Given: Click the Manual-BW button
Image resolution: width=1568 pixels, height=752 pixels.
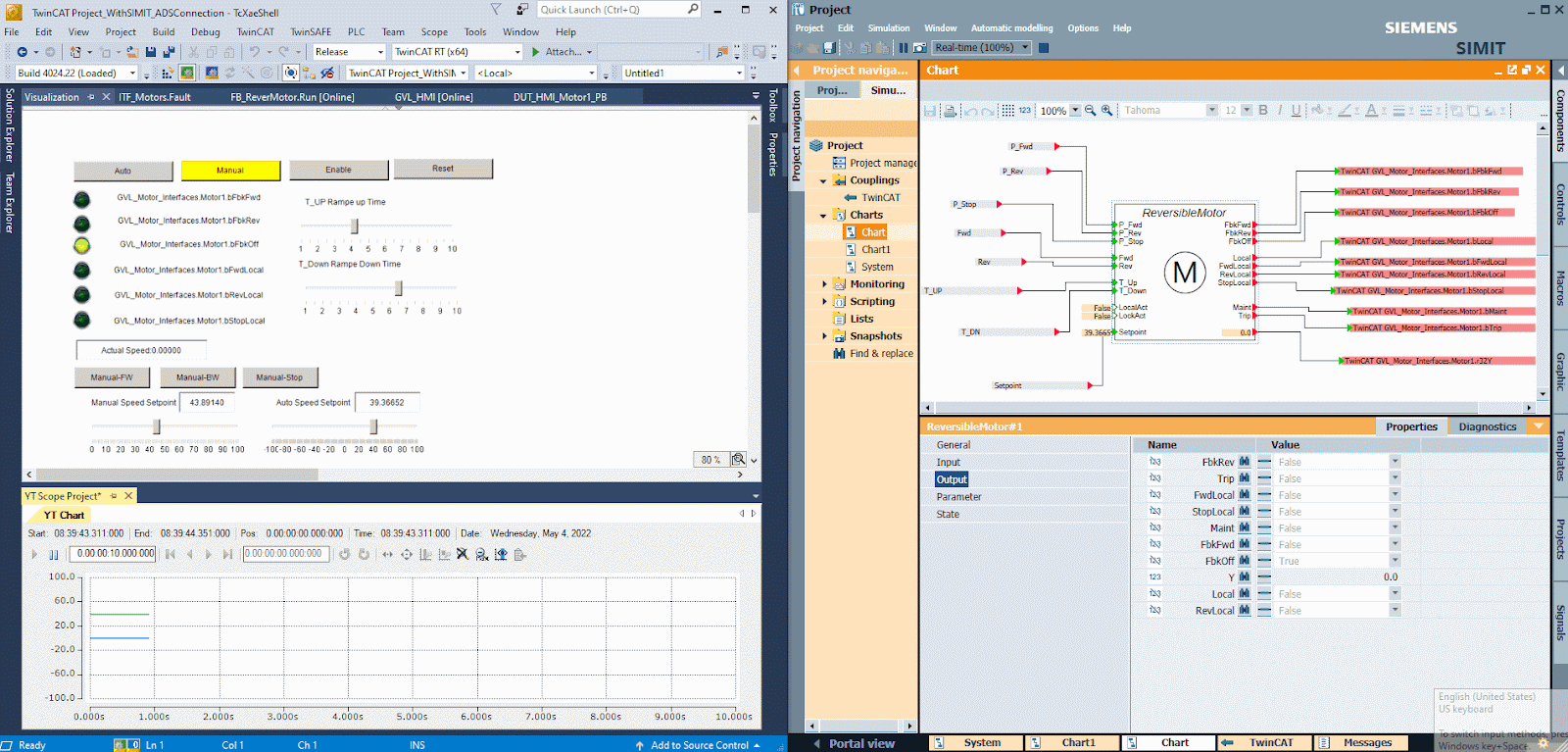Looking at the screenshot, I should 198,377.
